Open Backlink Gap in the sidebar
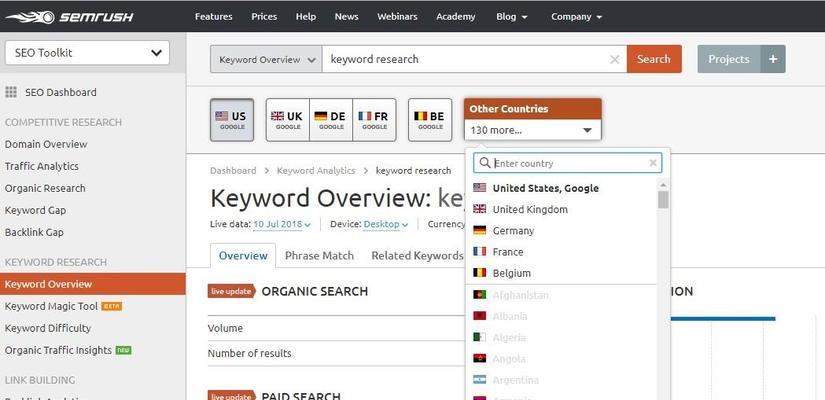The height and width of the screenshot is (400, 825). tap(34, 233)
